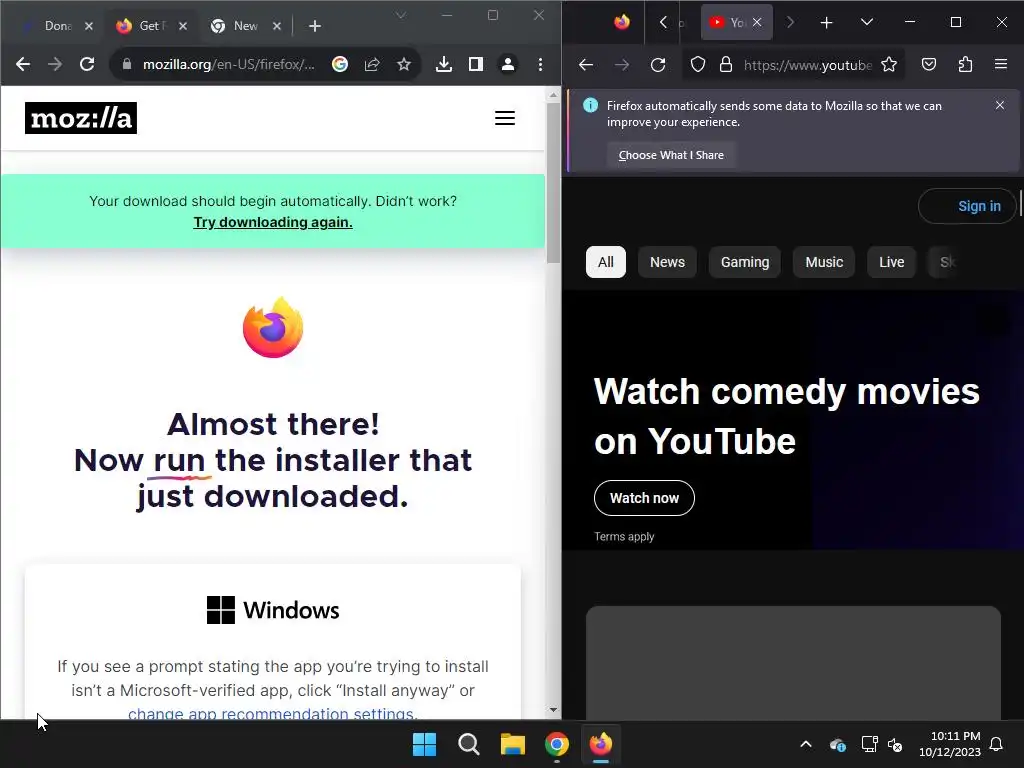This screenshot has width=1024, height=768.
Task: Click the share page icon in Chrome
Action: [372, 64]
